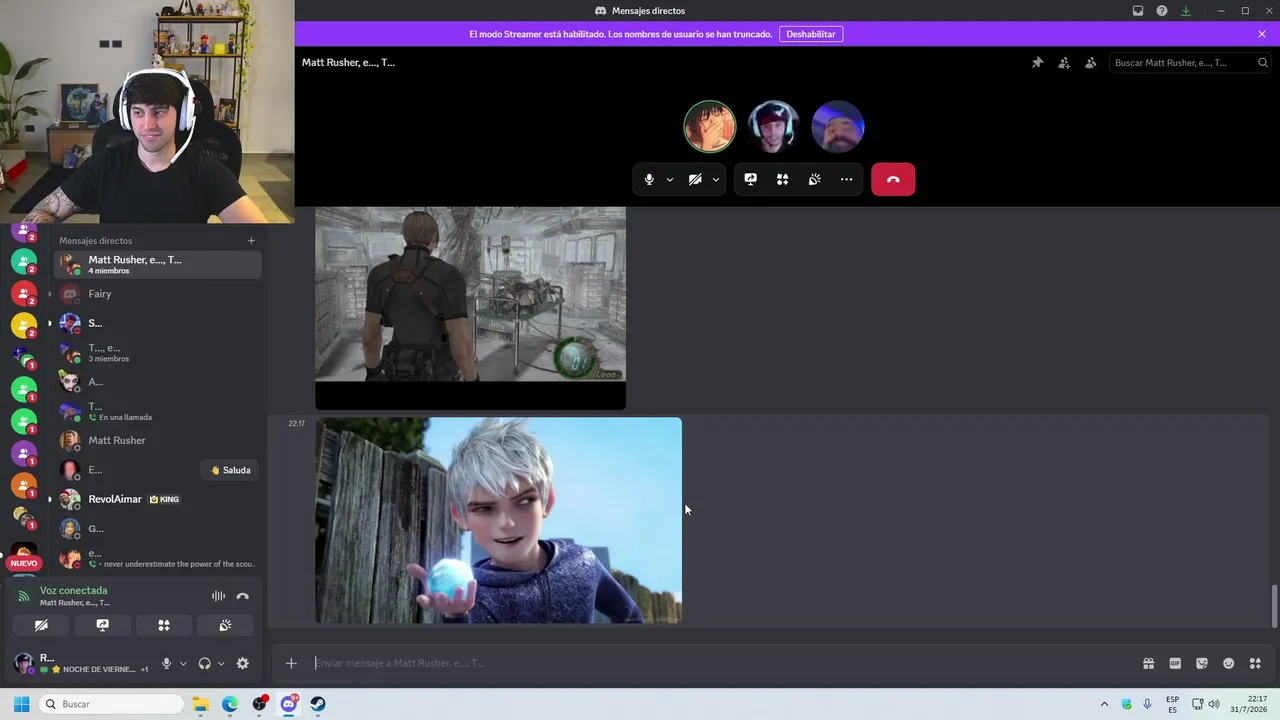Image resolution: width=1280 pixels, height=720 pixels.
Task: Show the member list
Action: [x=1091, y=63]
